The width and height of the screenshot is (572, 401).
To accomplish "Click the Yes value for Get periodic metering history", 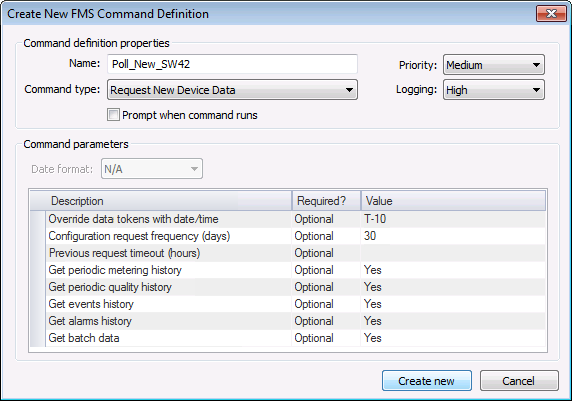I will coord(453,270).
